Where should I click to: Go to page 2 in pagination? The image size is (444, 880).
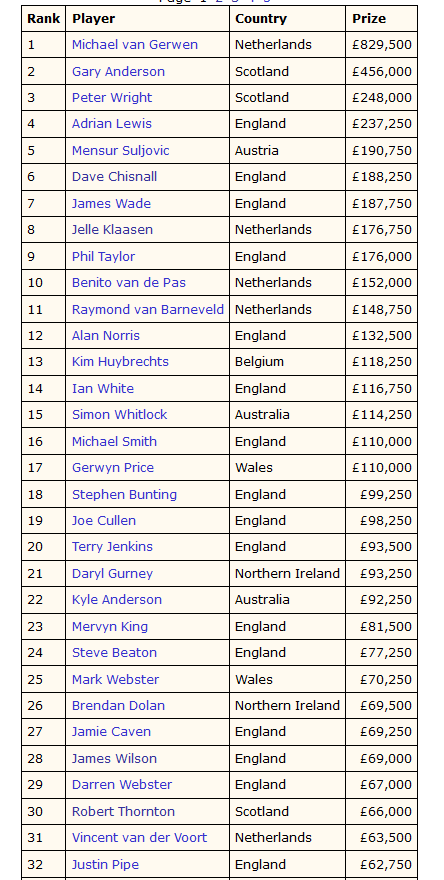tap(219, 2)
